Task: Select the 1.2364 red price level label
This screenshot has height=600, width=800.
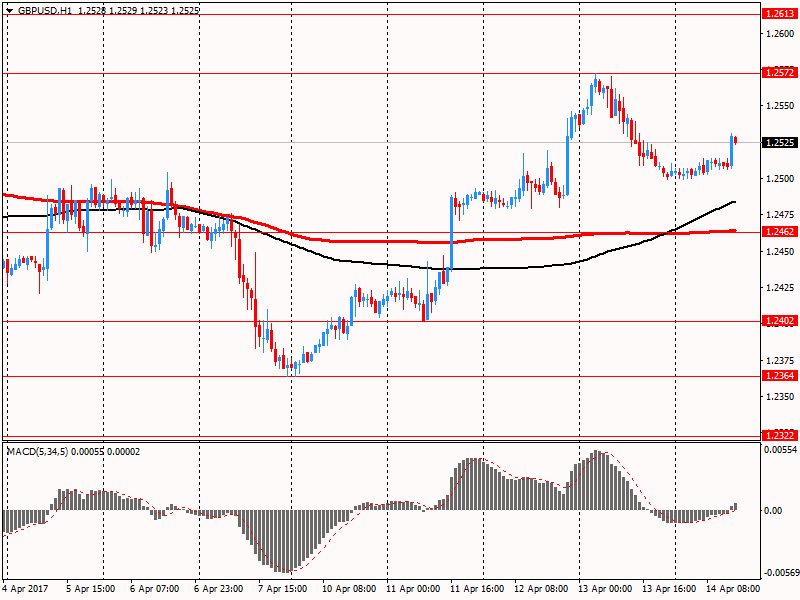Action: point(780,376)
